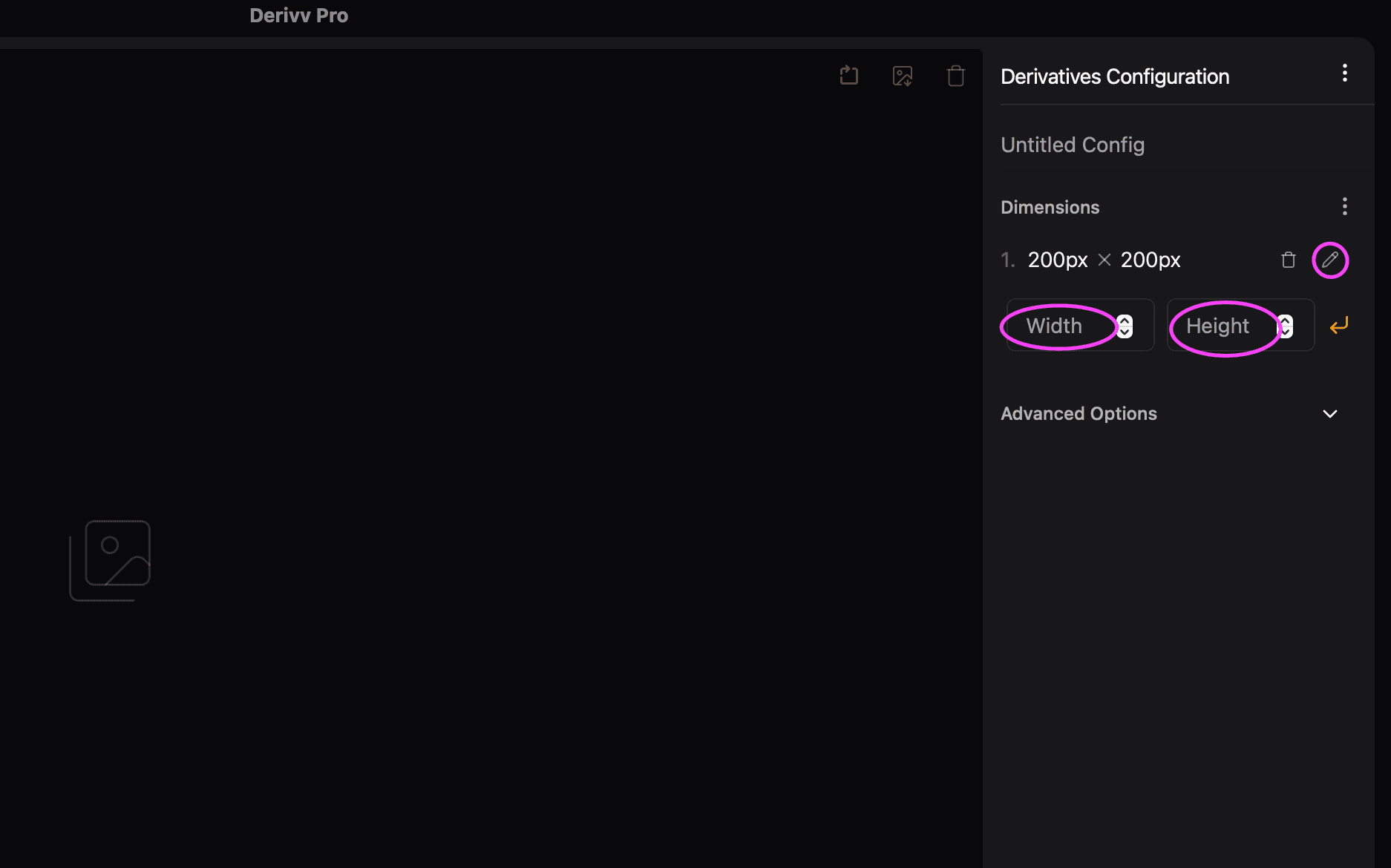Select the image download icon

point(902,75)
